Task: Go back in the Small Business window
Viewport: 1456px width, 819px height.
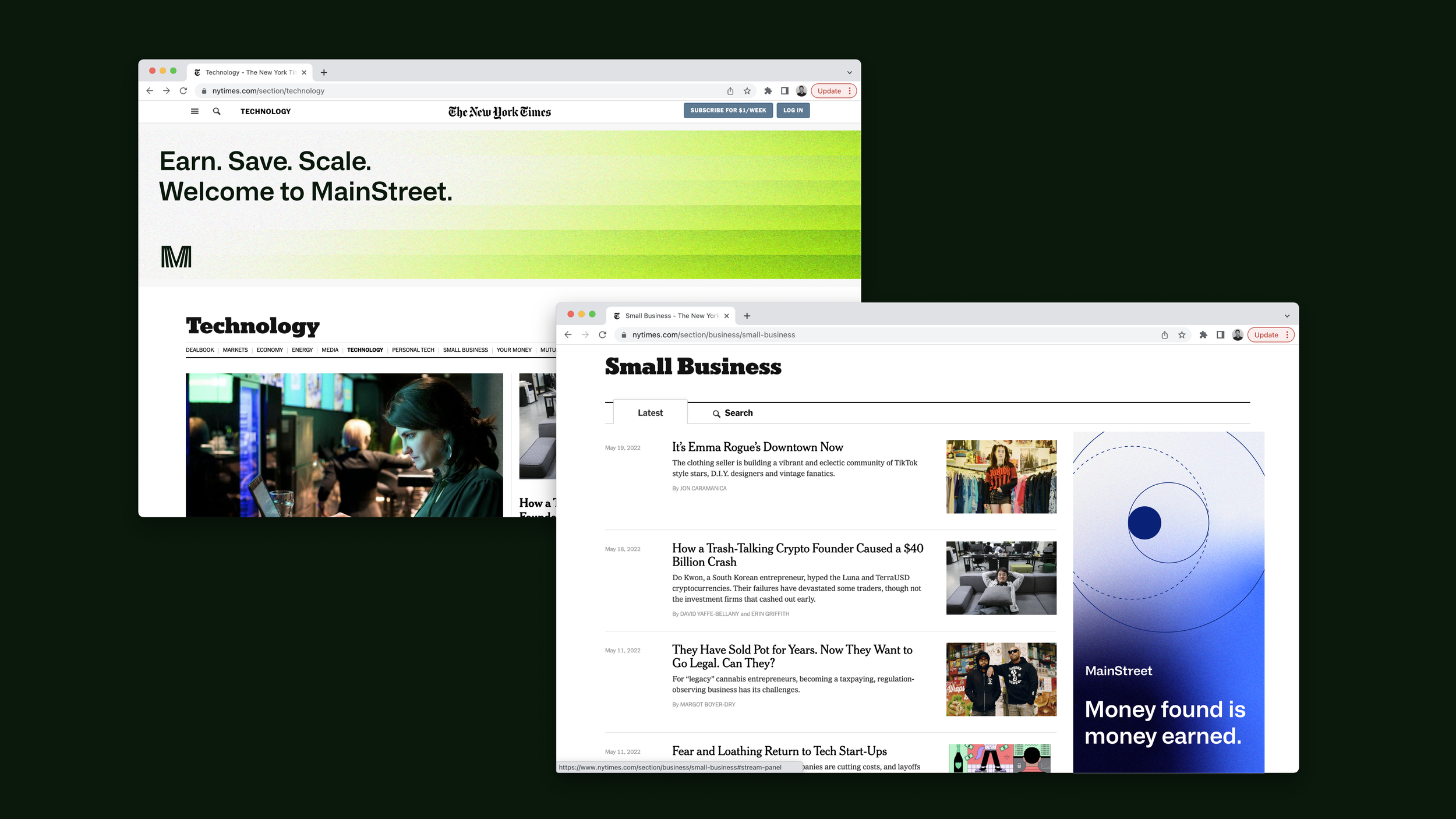Action: [568, 335]
